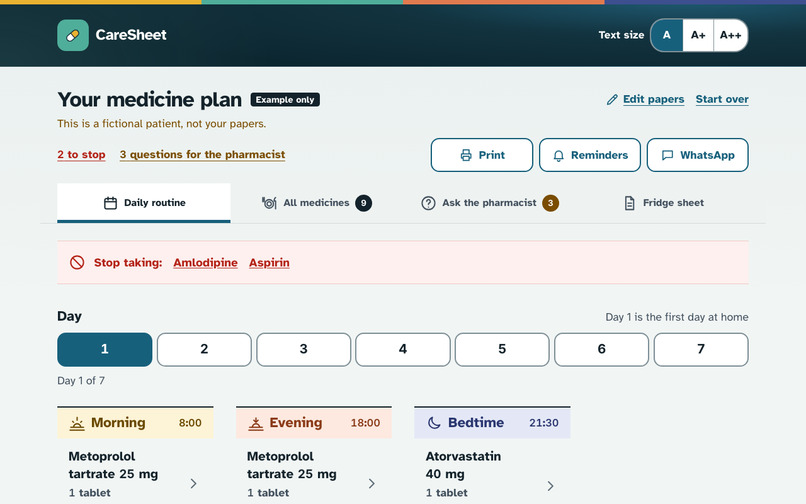Expand Bedtime Atorvastatin 40 mg chevron
Screen dimensions: 806x504
point(551,486)
